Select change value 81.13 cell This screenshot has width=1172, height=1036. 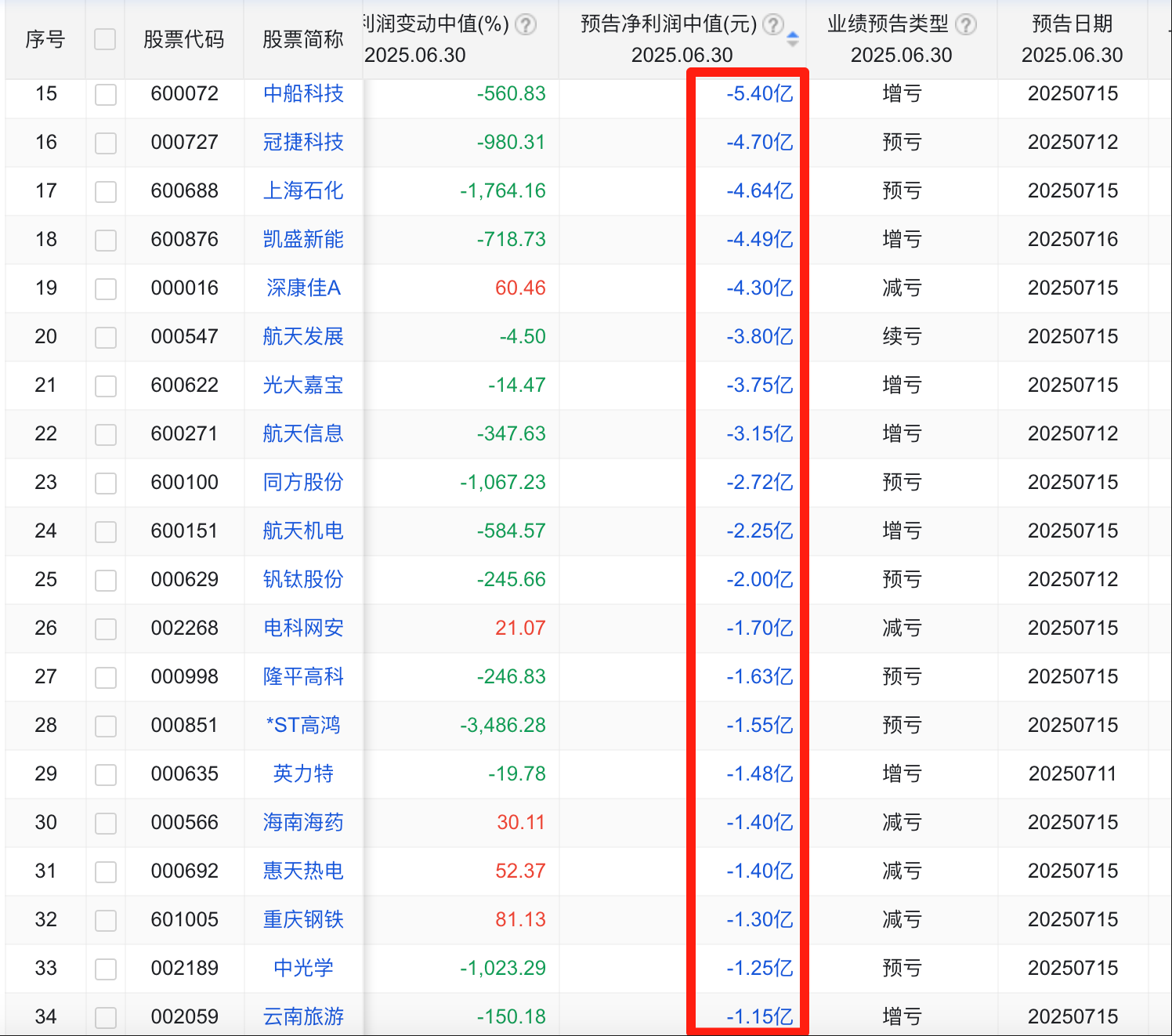pyautogui.click(x=520, y=919)
